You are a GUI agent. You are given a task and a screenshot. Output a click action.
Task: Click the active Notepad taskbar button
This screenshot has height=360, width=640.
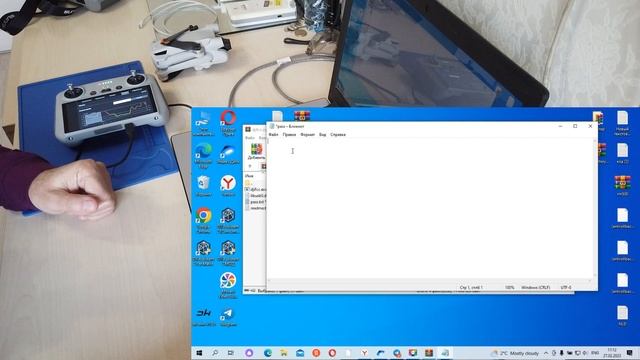[x=445, y=353]
